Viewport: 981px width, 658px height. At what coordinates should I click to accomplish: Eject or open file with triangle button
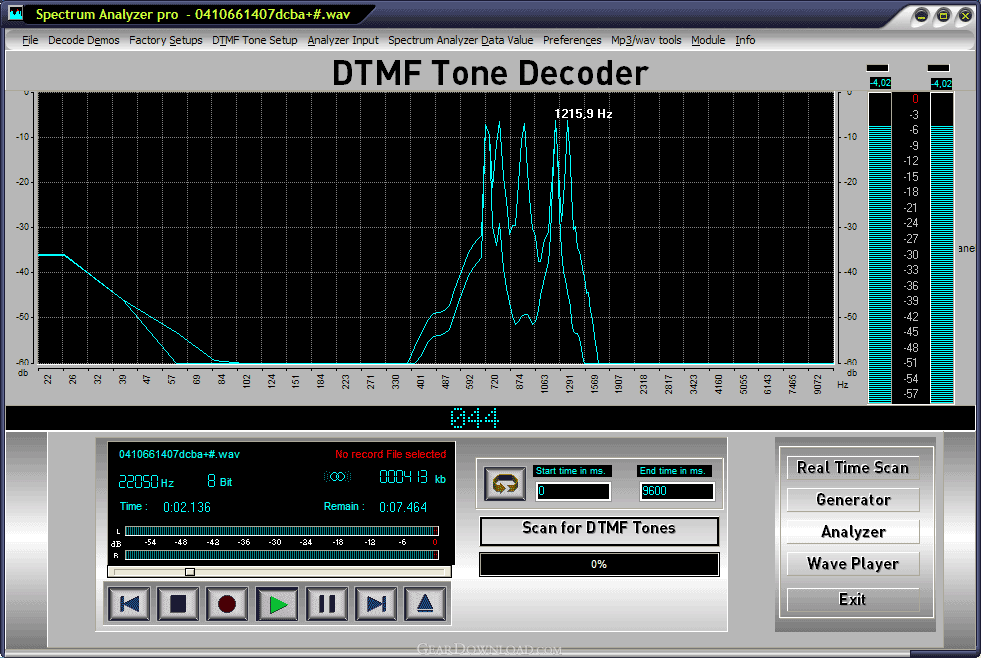click(x=425, y=604)
